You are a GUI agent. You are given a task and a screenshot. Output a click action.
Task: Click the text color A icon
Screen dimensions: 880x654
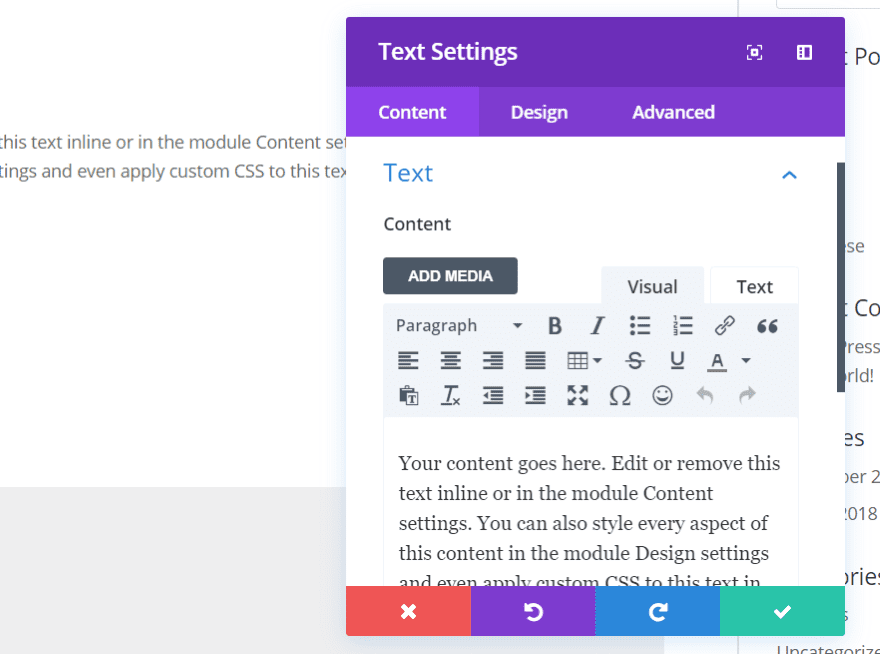click(x=717, y=362)
